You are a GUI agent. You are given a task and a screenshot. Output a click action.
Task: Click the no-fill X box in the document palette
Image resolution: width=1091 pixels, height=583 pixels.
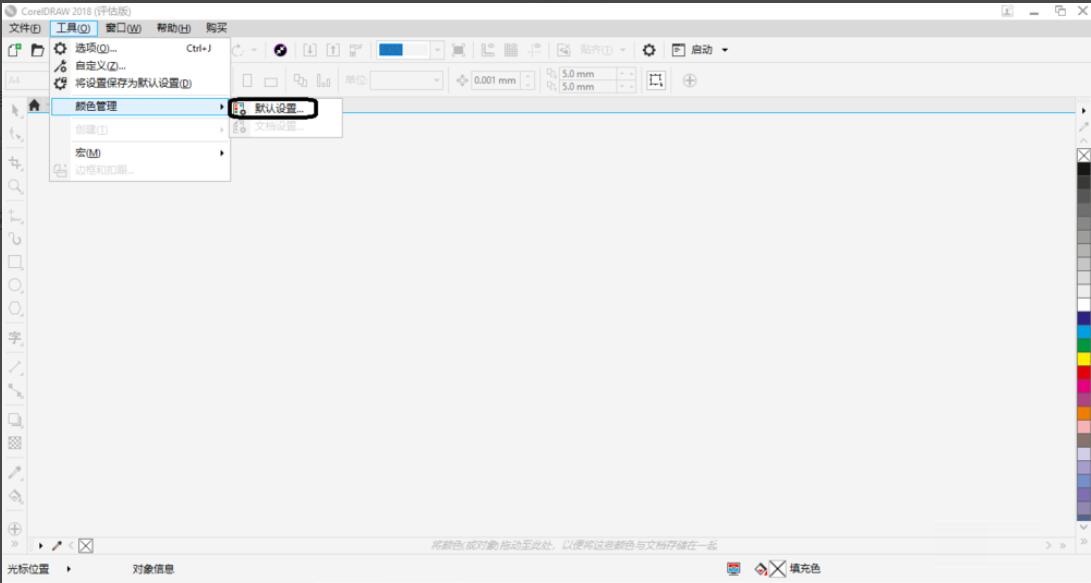[86, 546]
